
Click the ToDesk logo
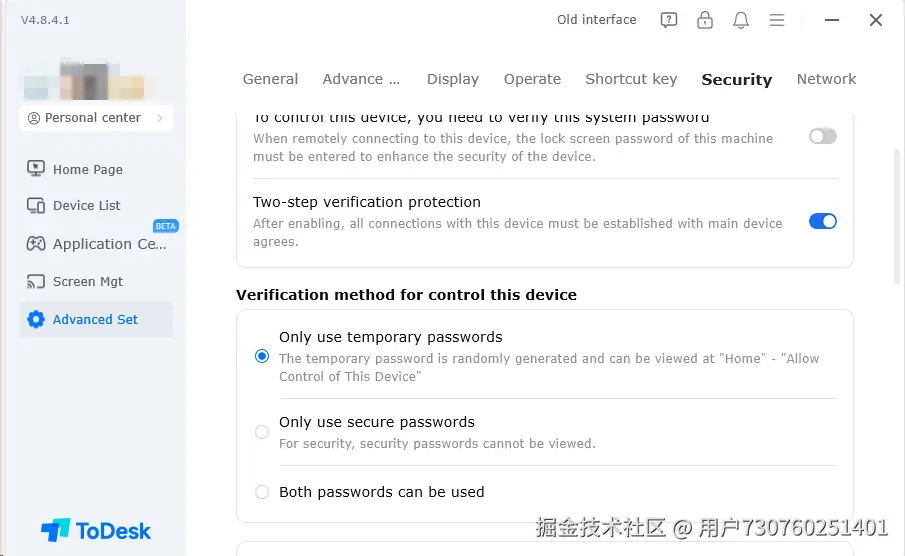tap(96, 530)
